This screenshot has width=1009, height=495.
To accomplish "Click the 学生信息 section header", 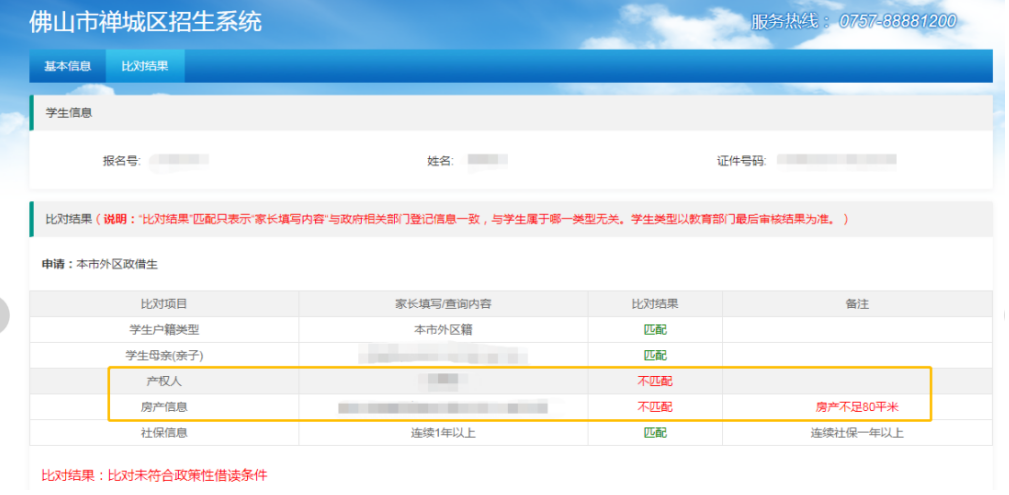I will (70, 113).
